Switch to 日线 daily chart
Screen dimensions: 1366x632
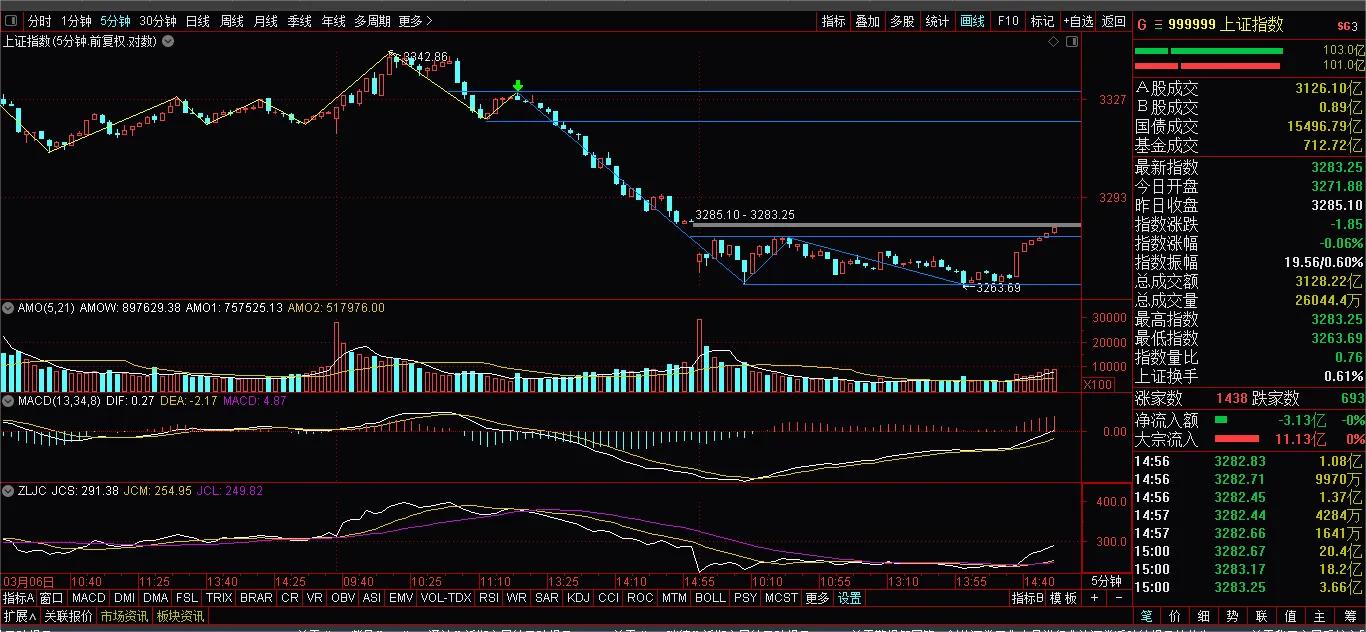coord(198,21)
